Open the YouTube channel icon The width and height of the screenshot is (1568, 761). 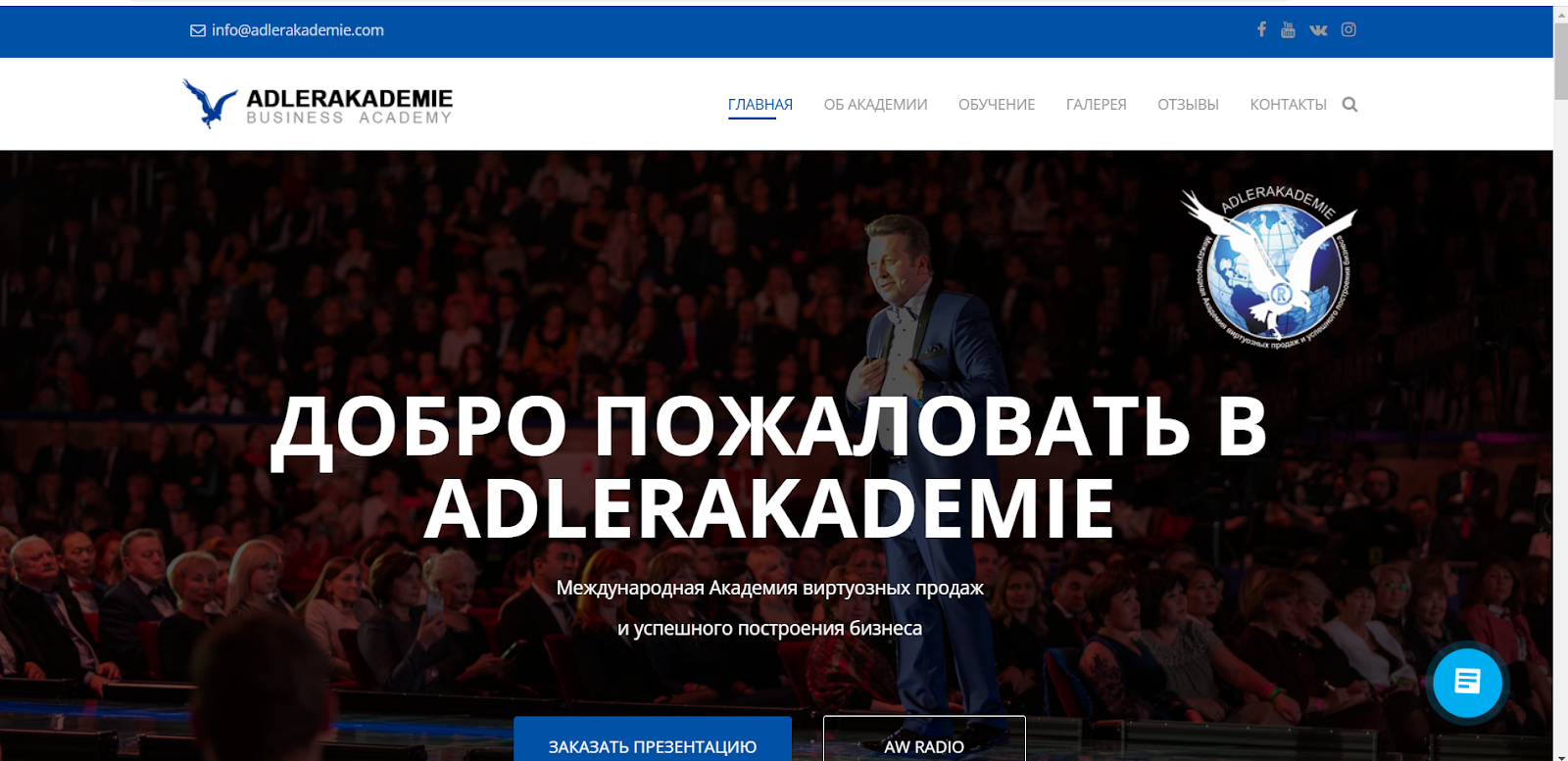coord(1288,29)
